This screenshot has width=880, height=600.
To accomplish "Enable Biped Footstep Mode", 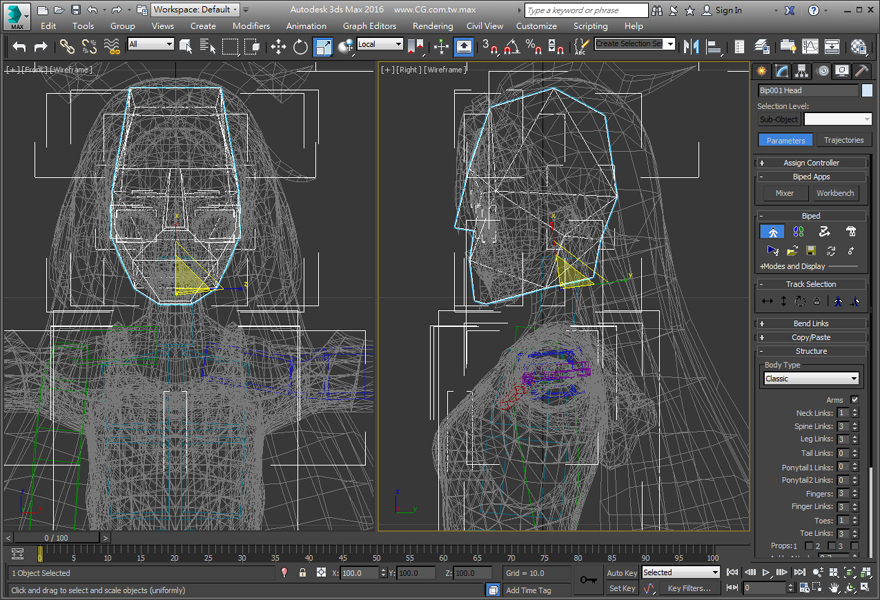I will coord(798,231).
